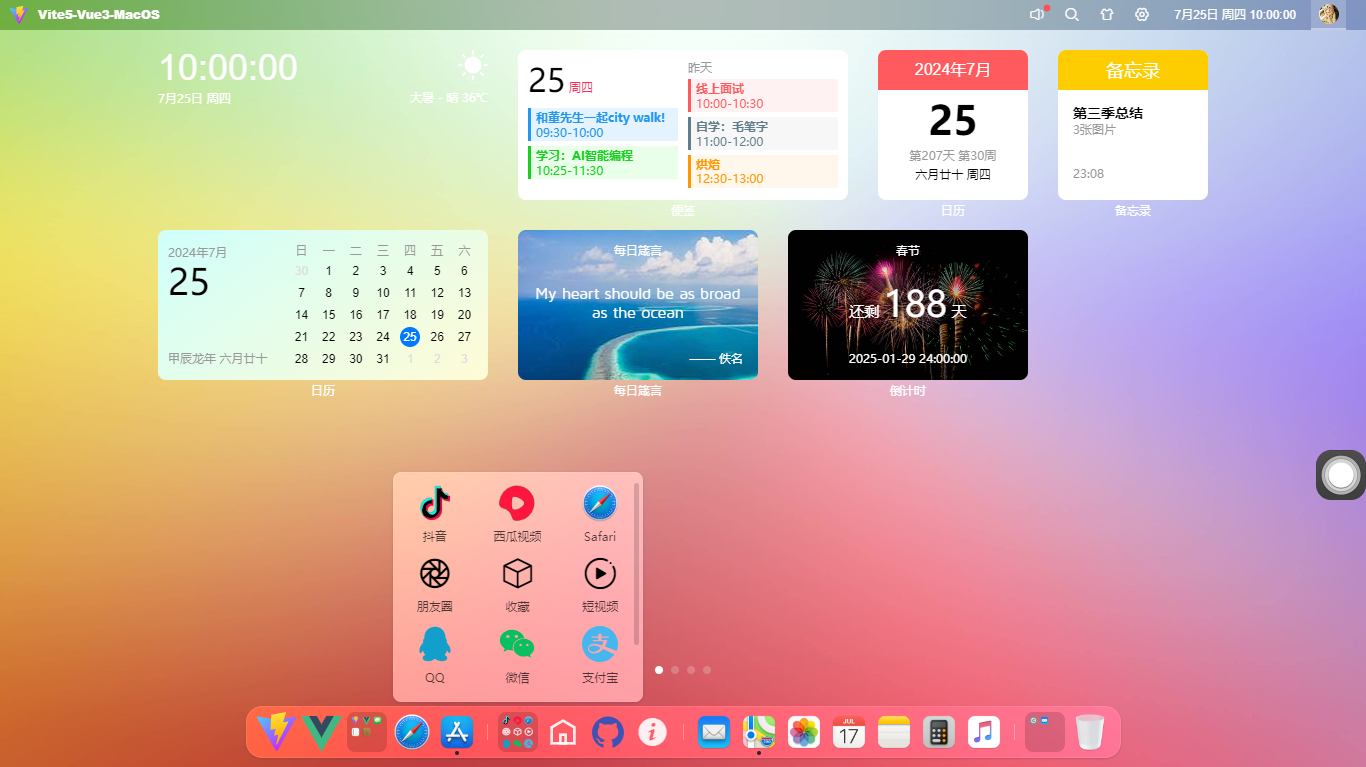Open the 朋友圈 app icon
This screenshot has width=1366, height=767.
click(435, 573)
